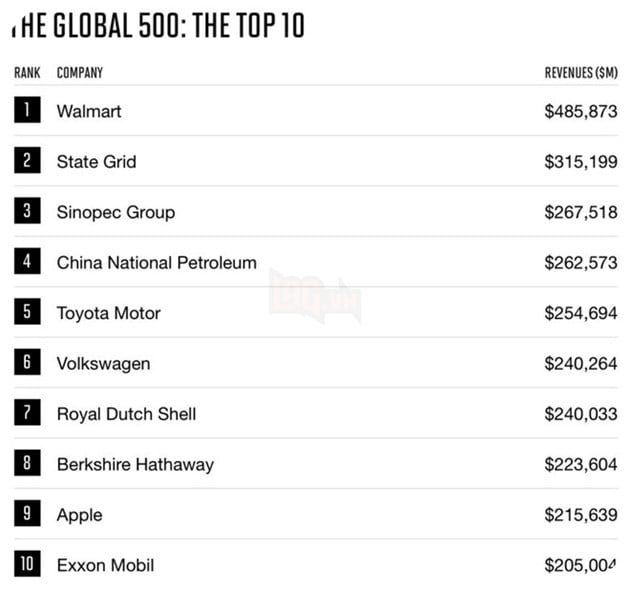Click the rank 8 badge icon
Image resolution: width=630 pixels, height=591 pixels.
click(x=27, y=463)
